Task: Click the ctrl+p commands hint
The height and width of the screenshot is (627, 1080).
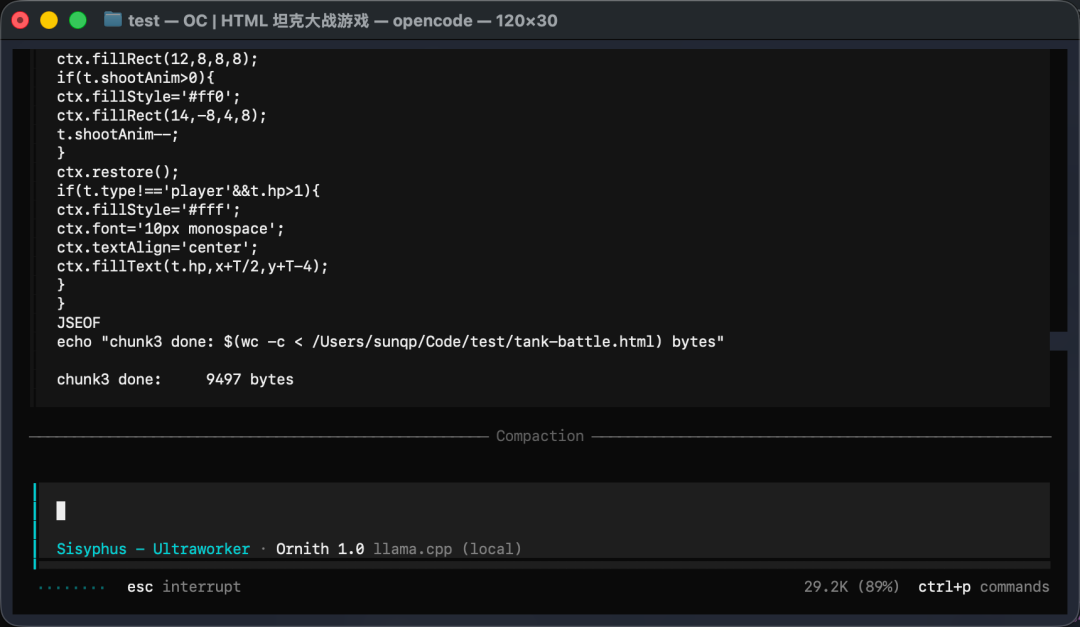Action: (x=984, y=587)
